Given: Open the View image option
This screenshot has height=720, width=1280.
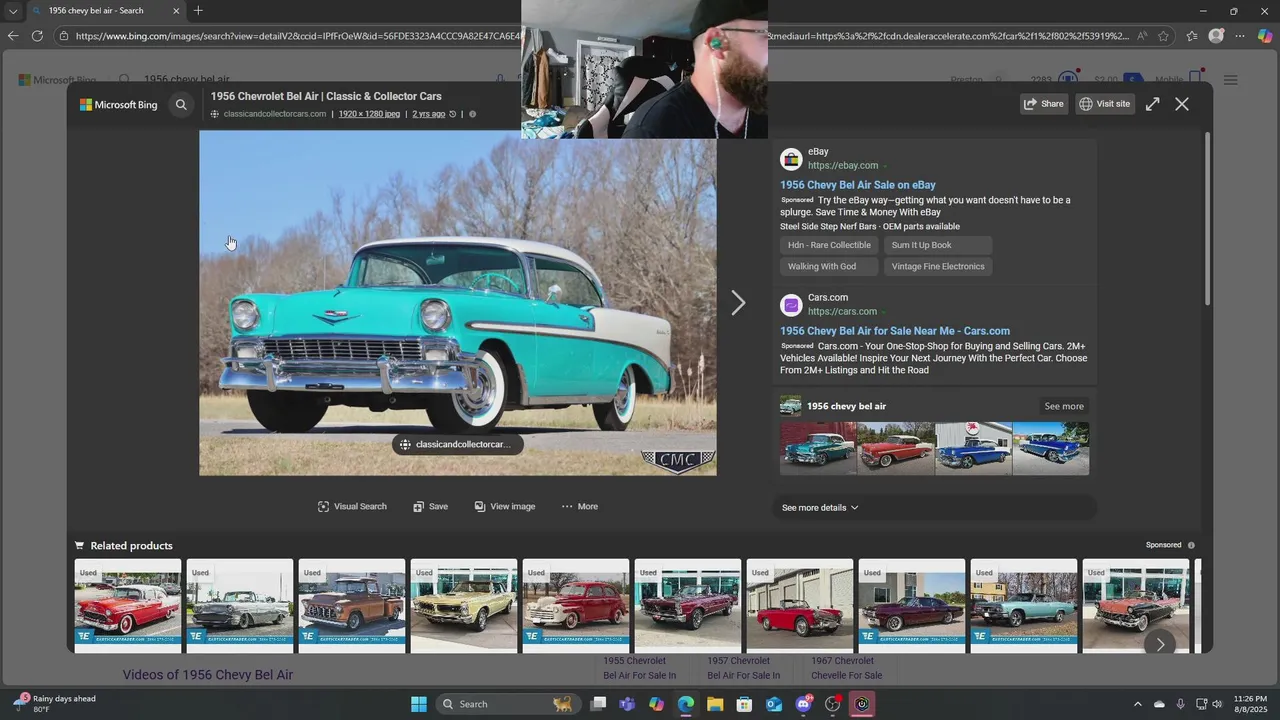Looking at the screenshot, I should [505, 506].
